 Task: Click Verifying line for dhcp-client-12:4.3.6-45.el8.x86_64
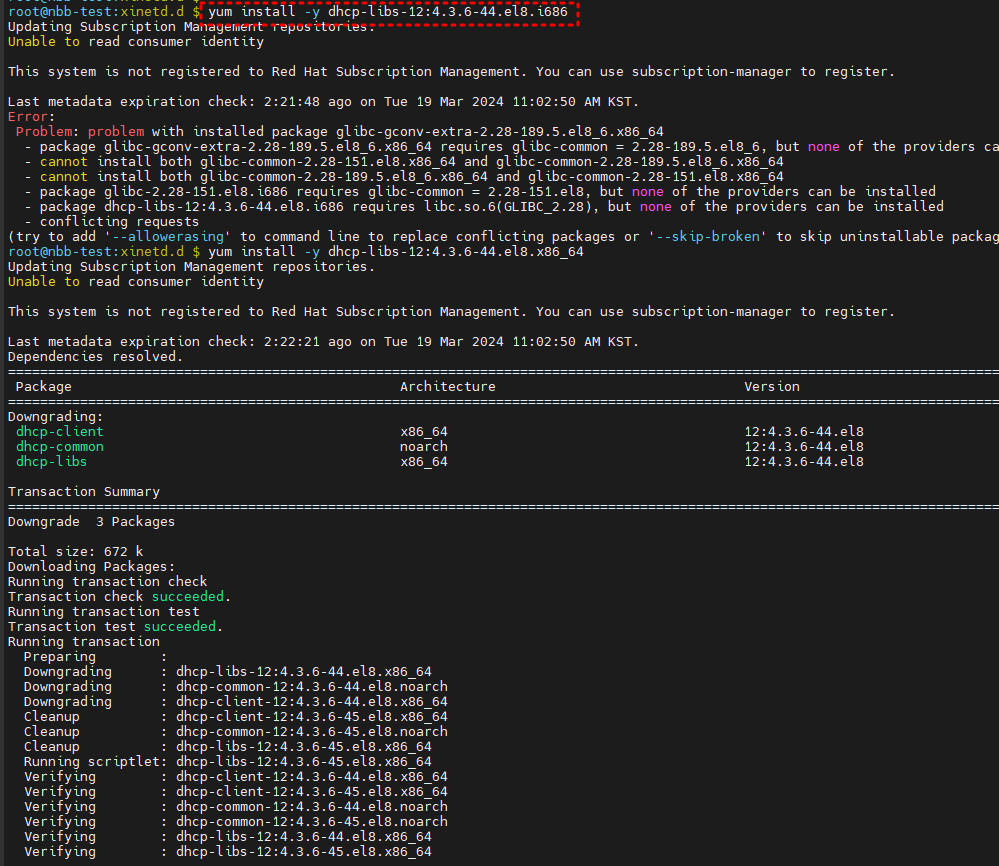coord(236,791)
